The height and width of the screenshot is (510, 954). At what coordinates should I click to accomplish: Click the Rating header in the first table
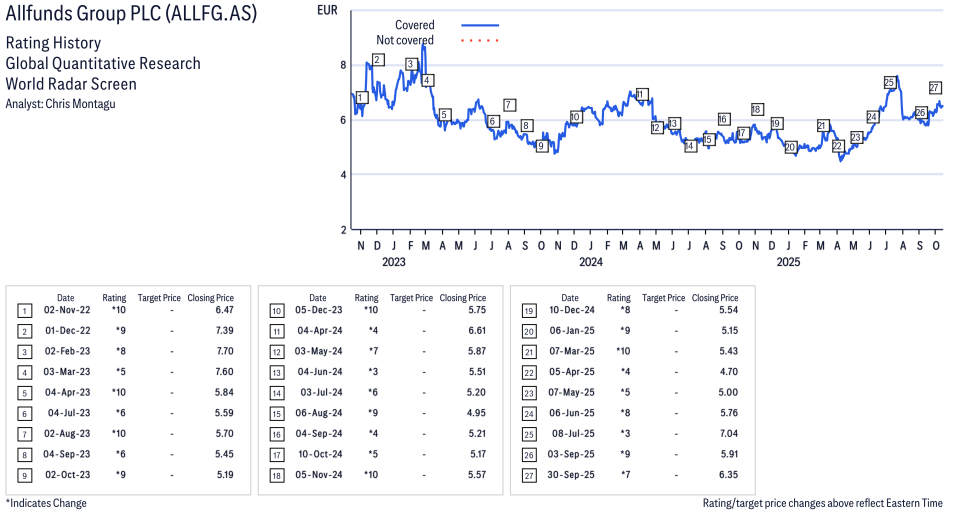pyautogui.click(x=114, y=298)
